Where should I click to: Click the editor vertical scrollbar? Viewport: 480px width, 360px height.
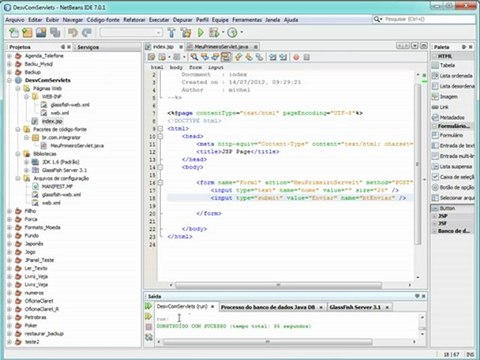418,164
